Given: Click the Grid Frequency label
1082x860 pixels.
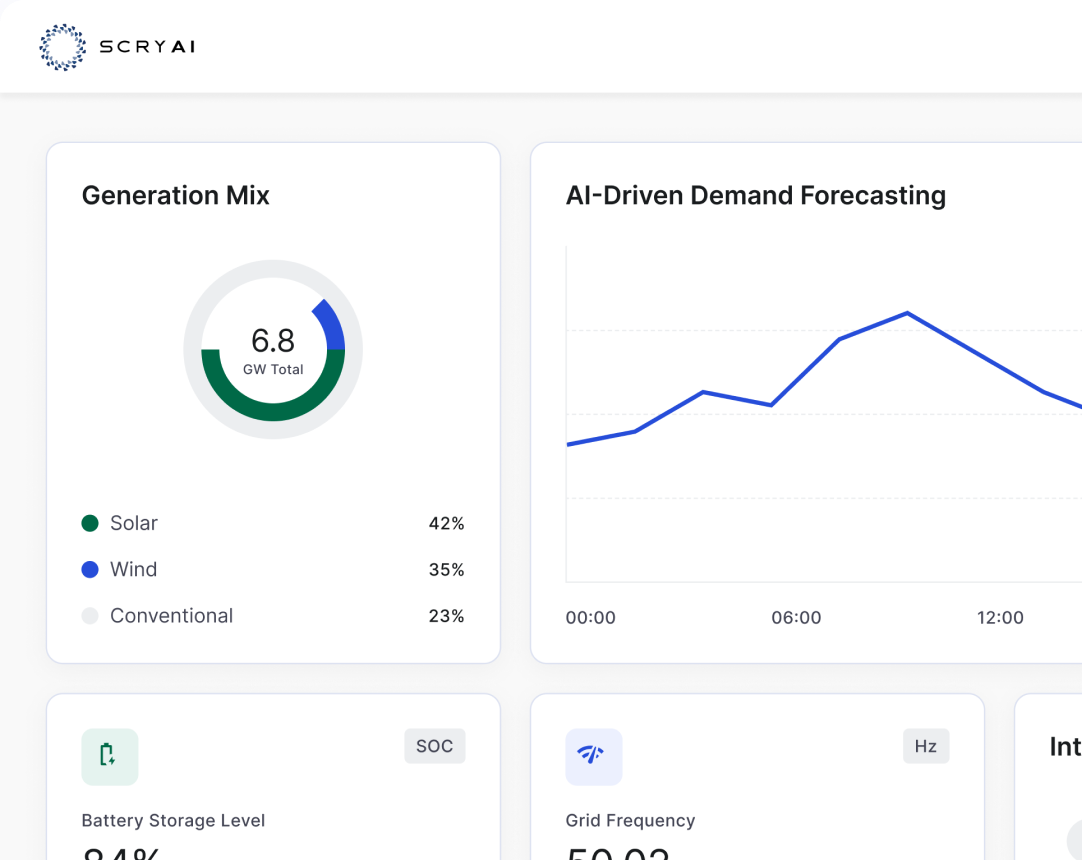Looking at the screenshot, I should tap(630, 821).
